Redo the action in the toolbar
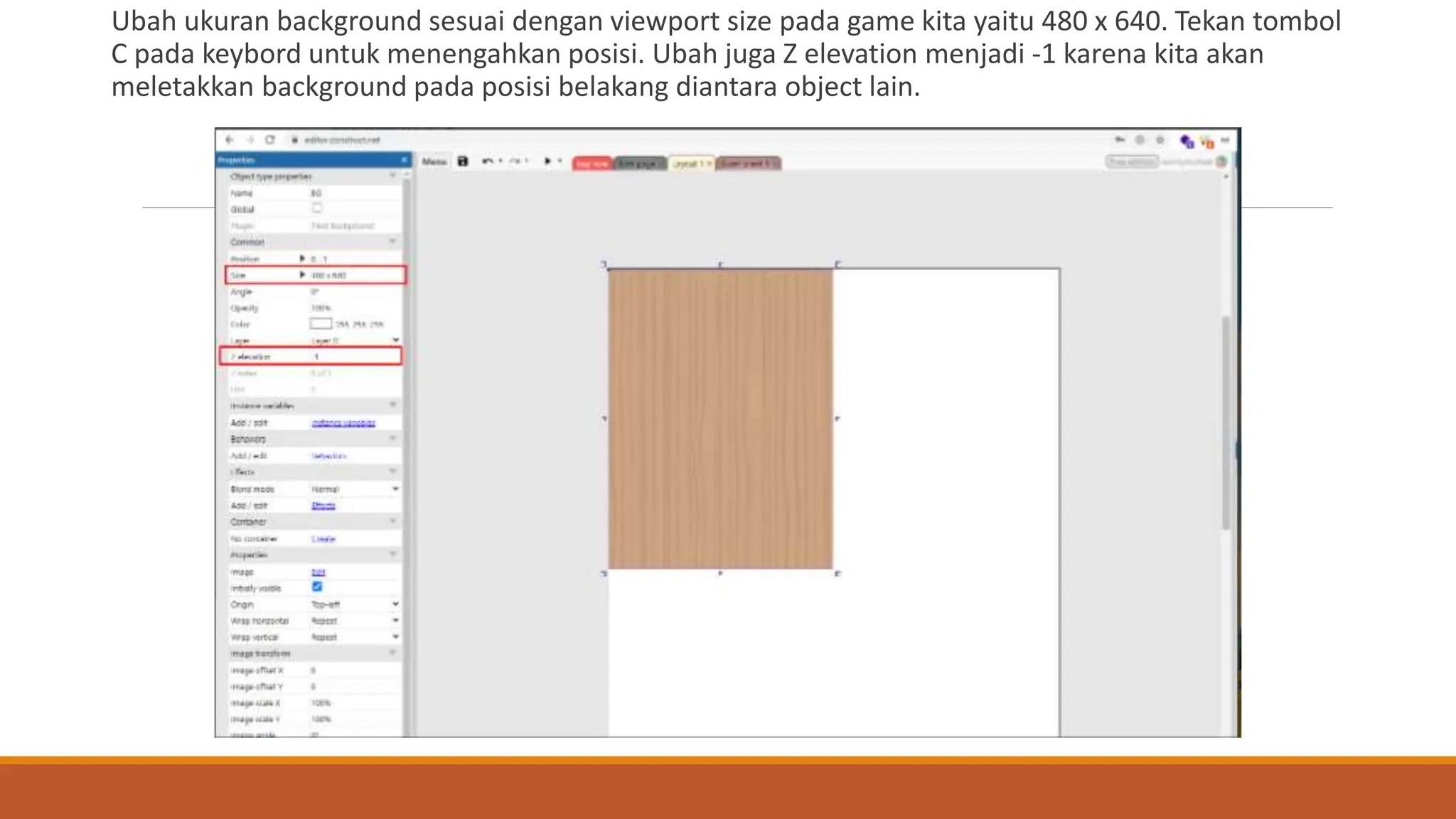 tap(515, 161)
